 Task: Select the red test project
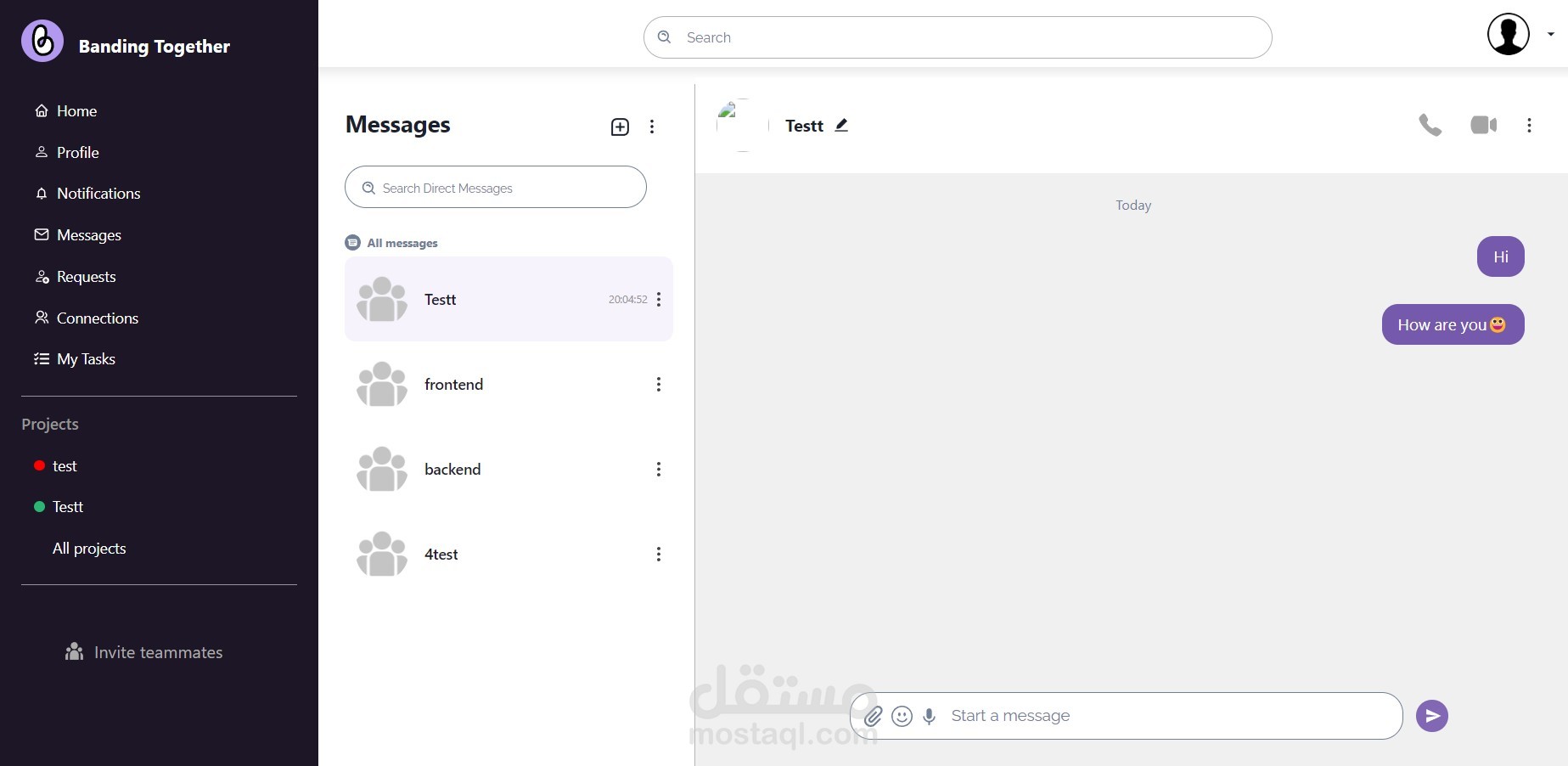click(x=64, y=466)
